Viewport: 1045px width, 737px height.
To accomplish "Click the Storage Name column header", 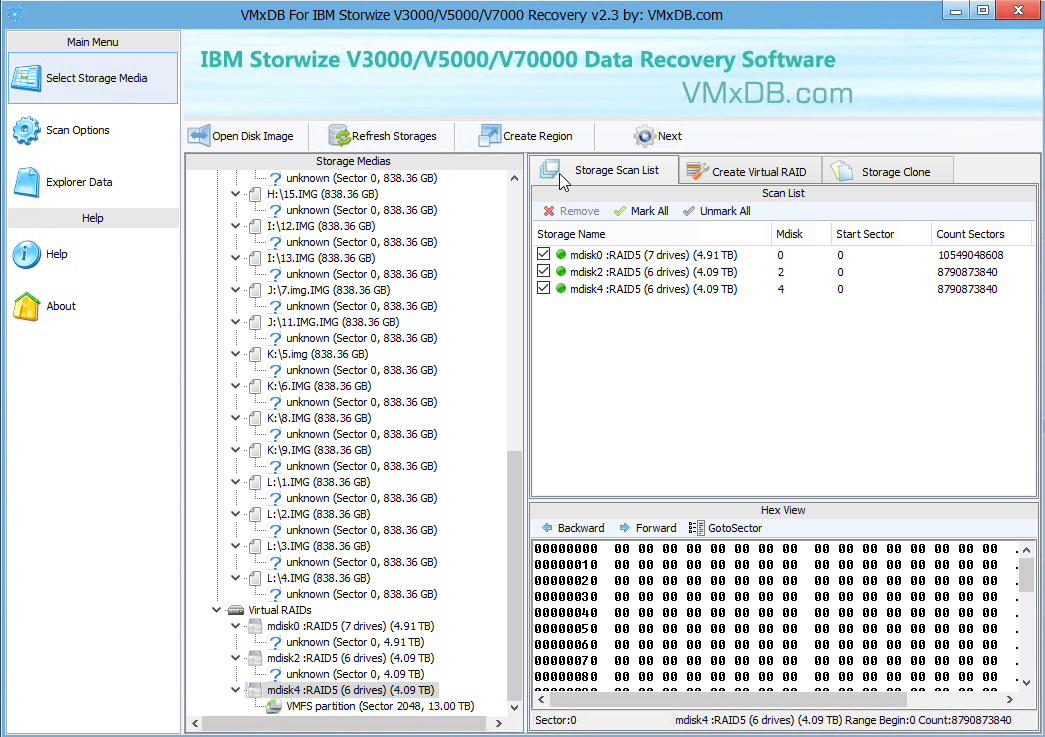I will pos(651,235).
